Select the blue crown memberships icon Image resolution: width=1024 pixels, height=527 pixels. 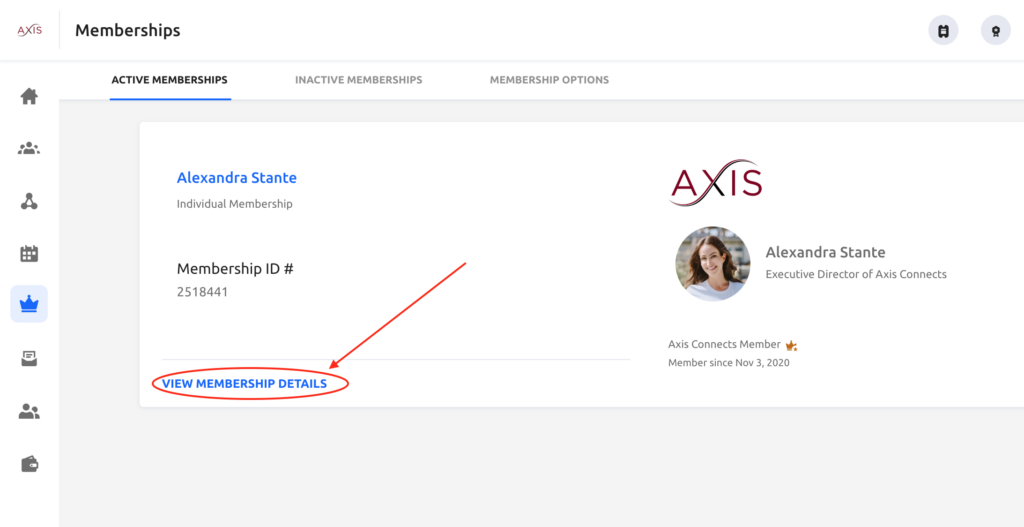29,304
